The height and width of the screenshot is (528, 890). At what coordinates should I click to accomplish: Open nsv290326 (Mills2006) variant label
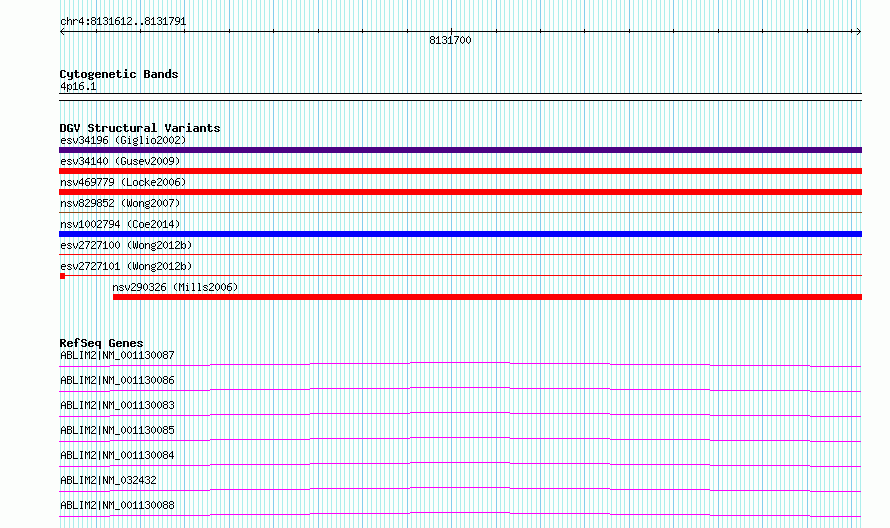(175, 287)
